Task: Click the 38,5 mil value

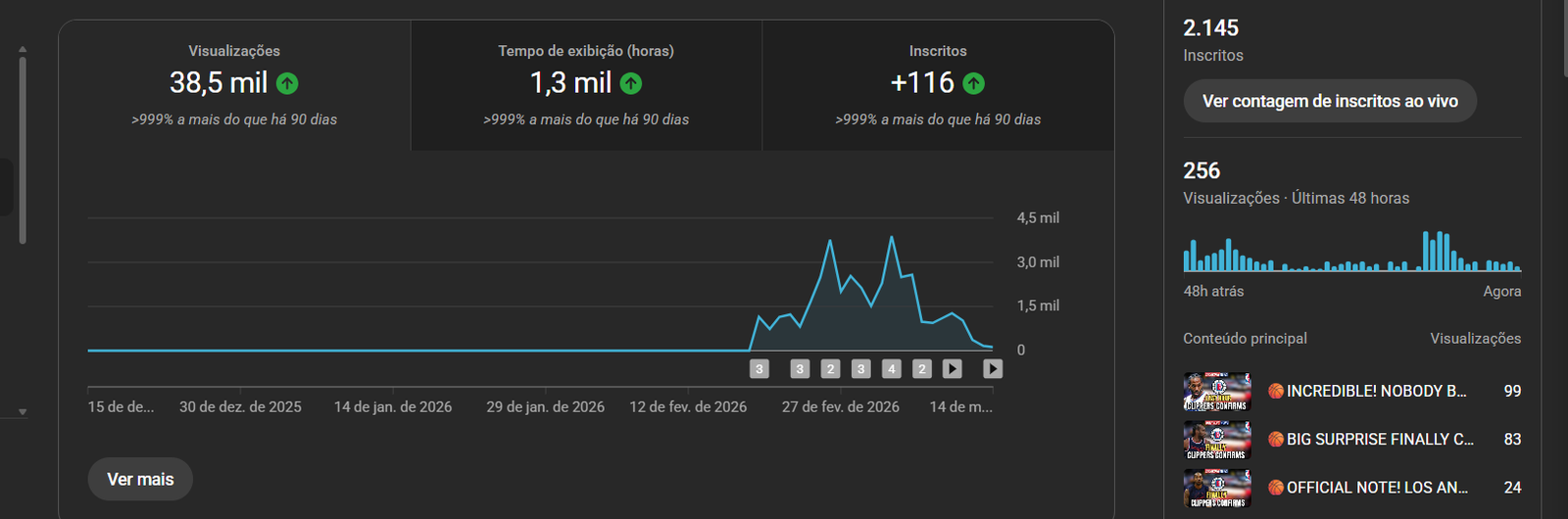Action: 219,83
